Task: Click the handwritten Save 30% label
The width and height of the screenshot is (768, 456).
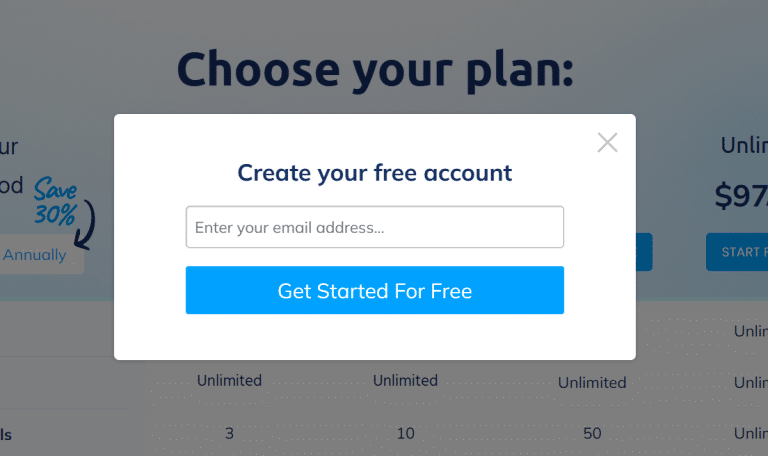Action: point(55,201)
